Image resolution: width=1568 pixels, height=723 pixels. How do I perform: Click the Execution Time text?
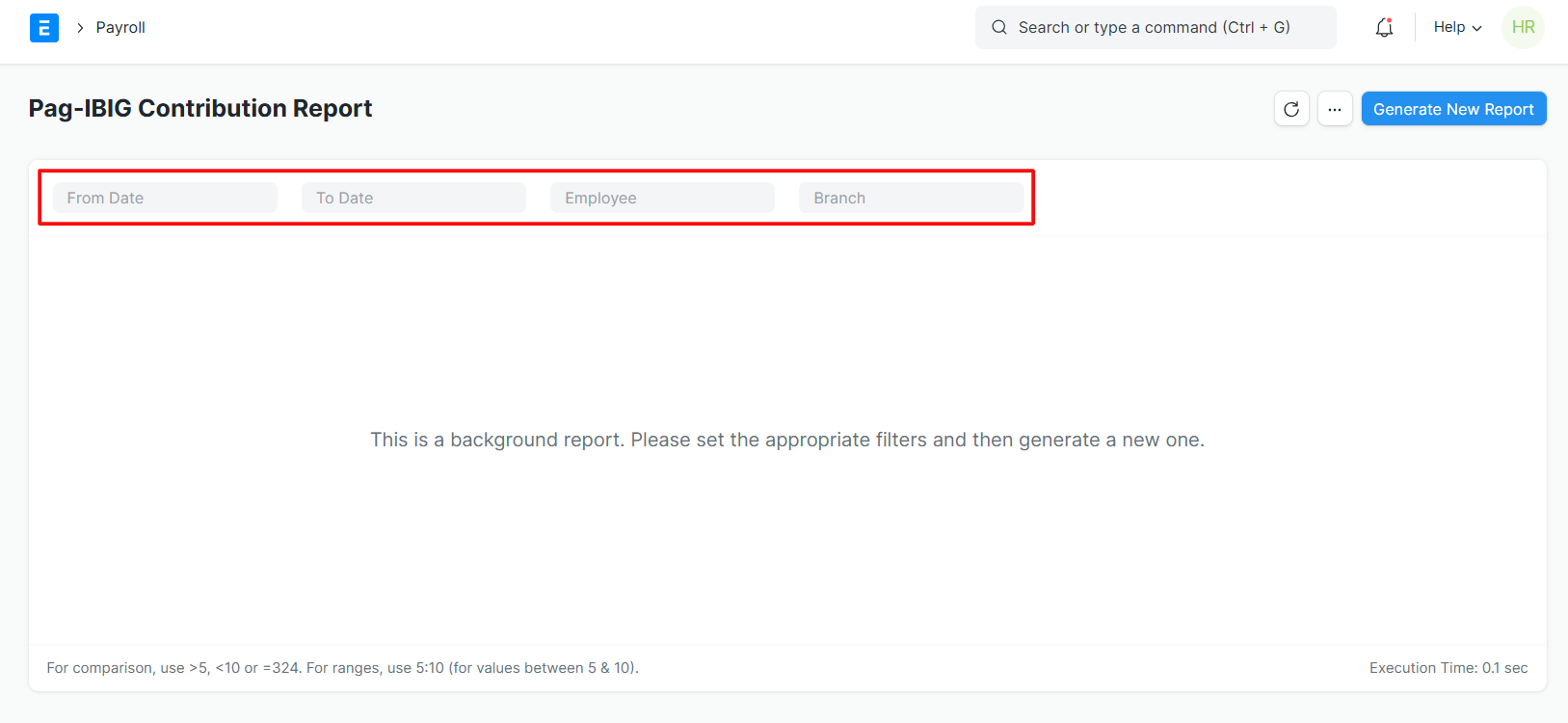click(x=1448, y=668)
